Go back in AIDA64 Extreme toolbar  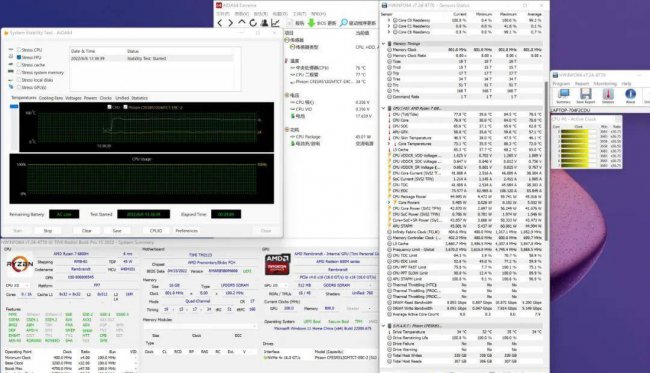[x=220, y=23]
